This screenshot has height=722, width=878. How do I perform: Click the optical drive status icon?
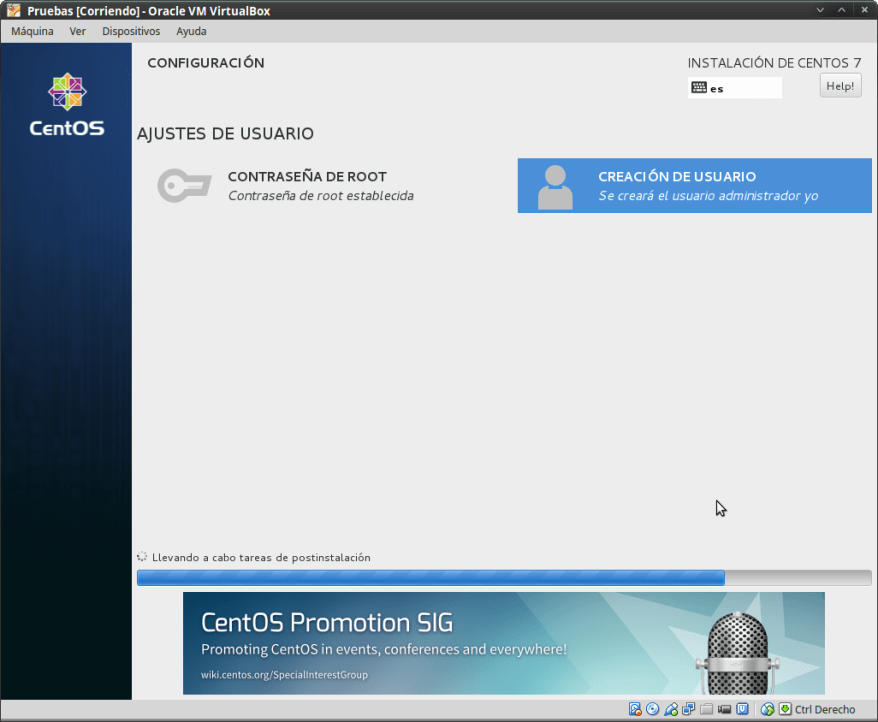tap(653, 708)
